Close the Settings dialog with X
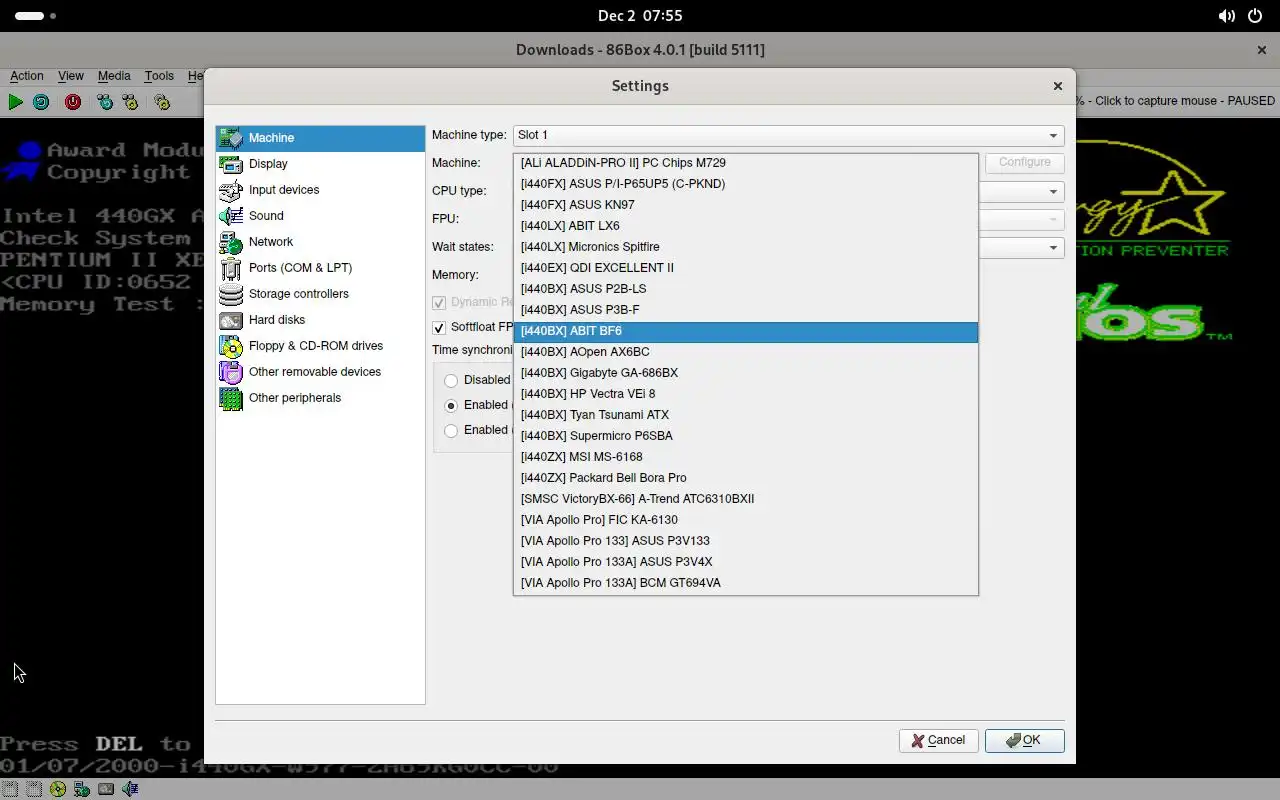 [1058, 86]
